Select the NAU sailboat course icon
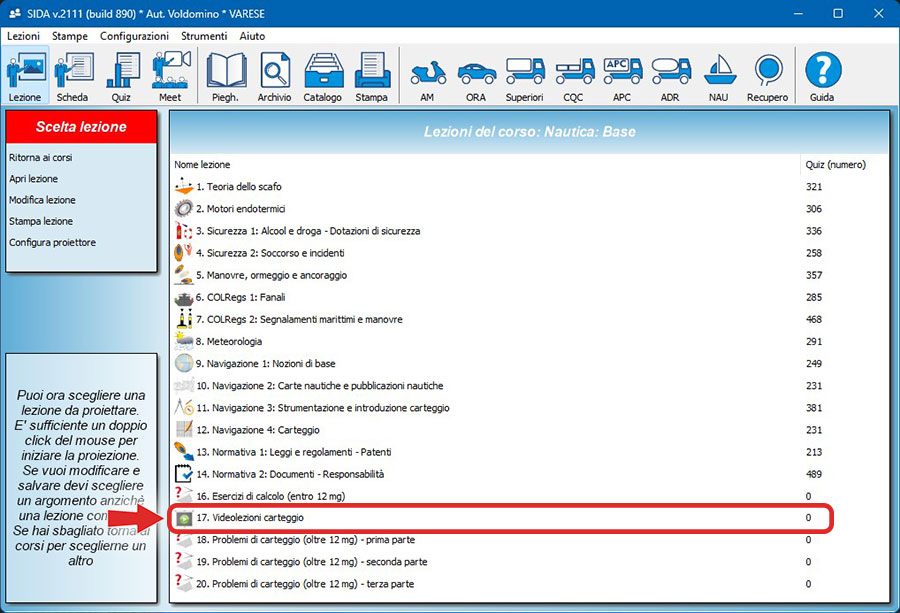 click(x=720, y=77)
